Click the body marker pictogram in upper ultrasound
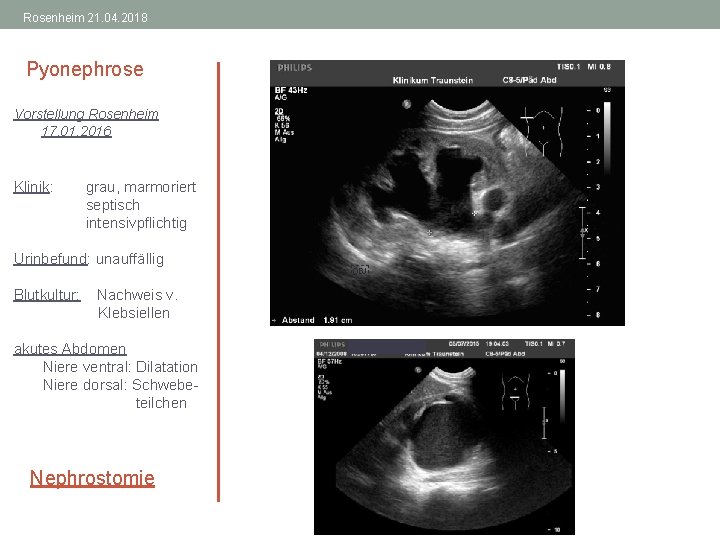This screenshot has height=540, width=720. [x=544, y=131]
